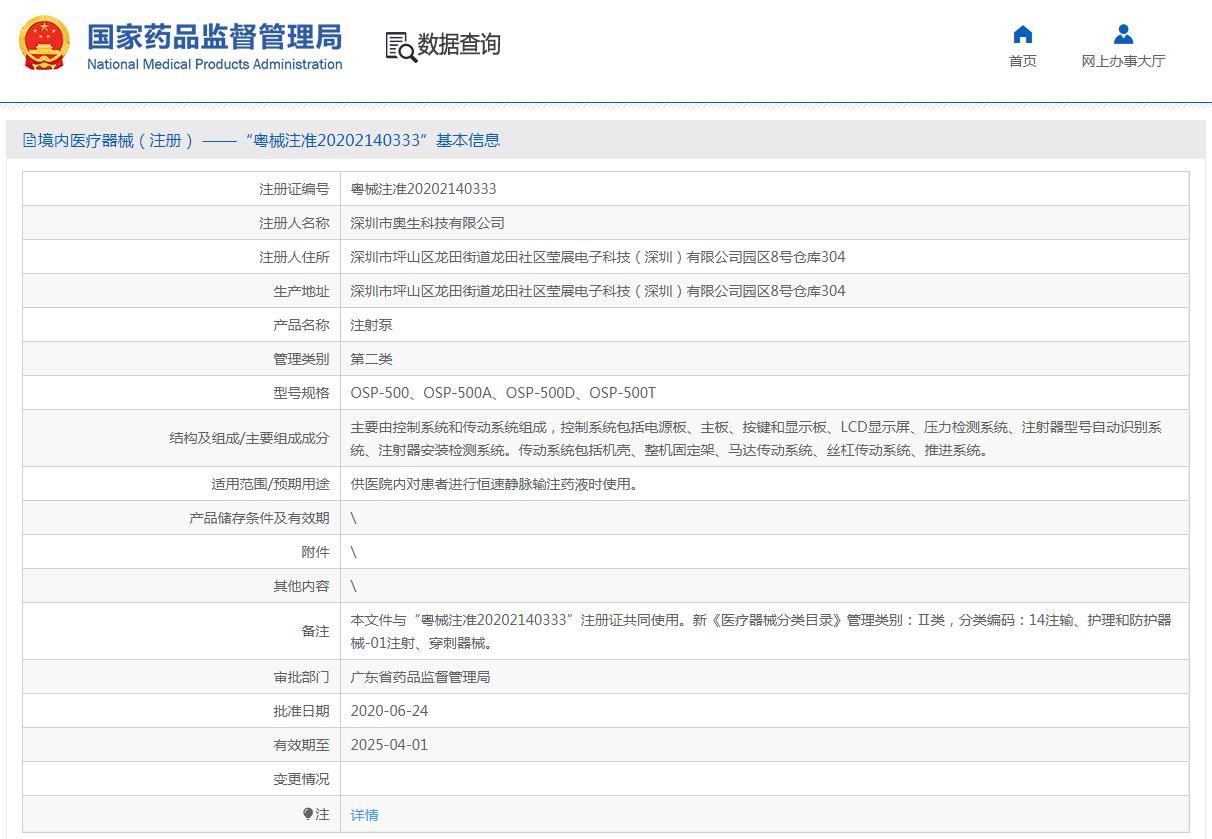1212x839 pixels.
Task: Select the 备注 remark text
Action: coord(760,631)
